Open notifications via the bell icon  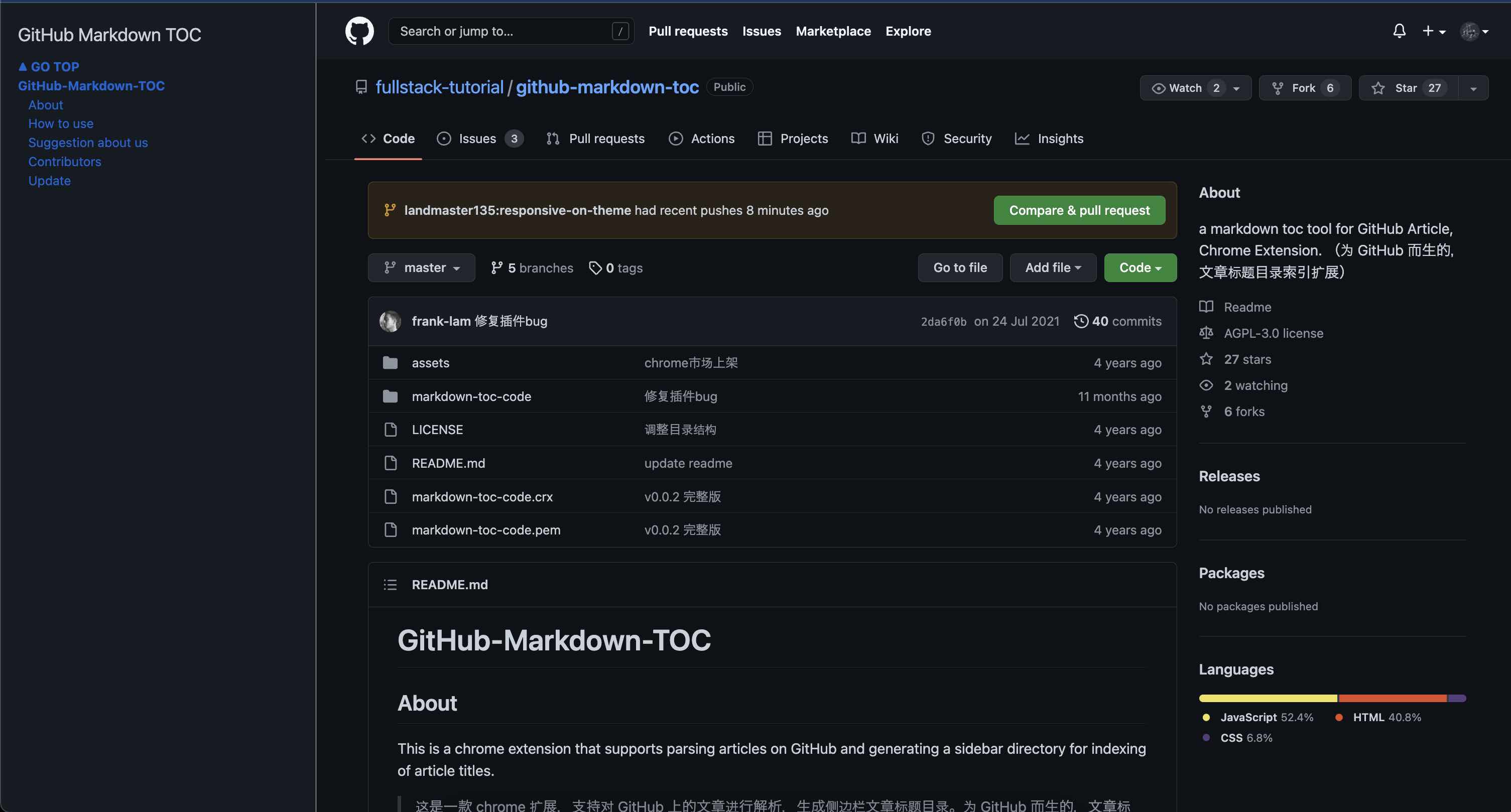(1400, 31)
